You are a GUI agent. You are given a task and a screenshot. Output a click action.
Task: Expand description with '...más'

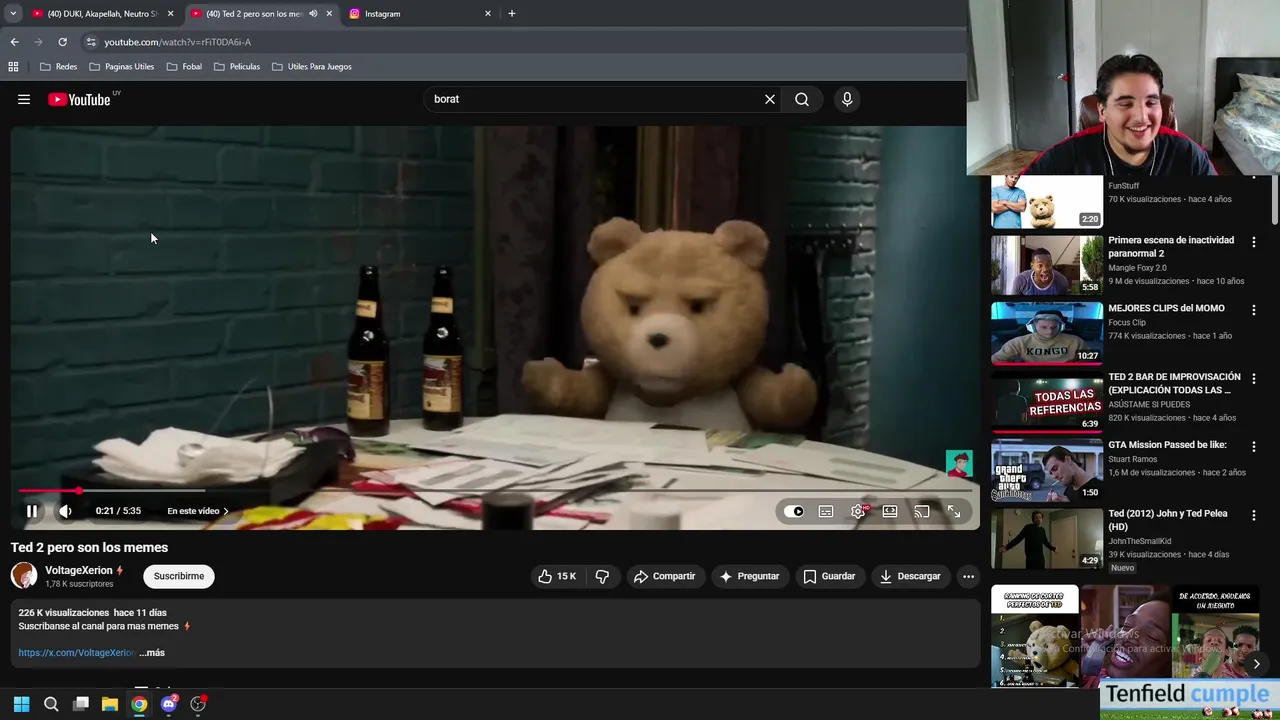click(152, 653)
